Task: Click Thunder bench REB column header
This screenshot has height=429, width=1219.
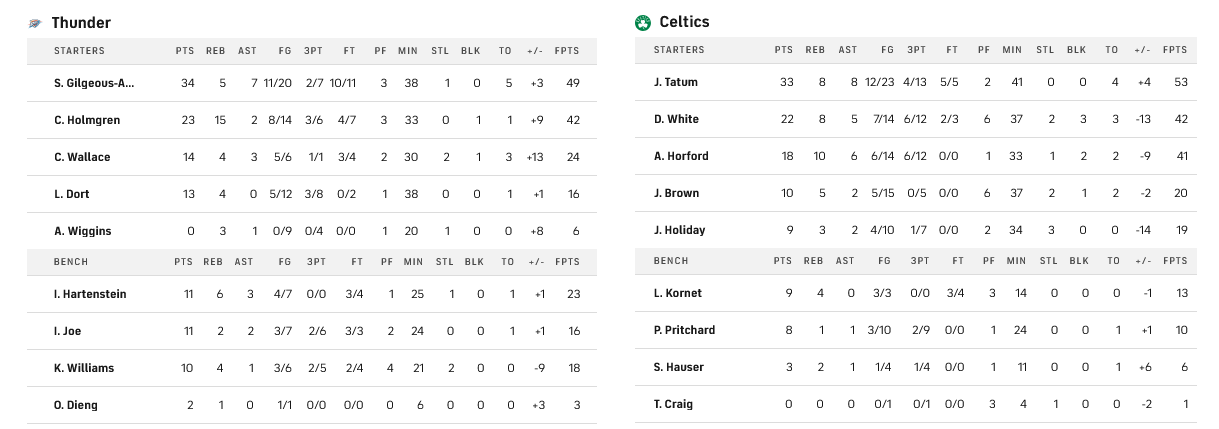Action: (215, 261)
